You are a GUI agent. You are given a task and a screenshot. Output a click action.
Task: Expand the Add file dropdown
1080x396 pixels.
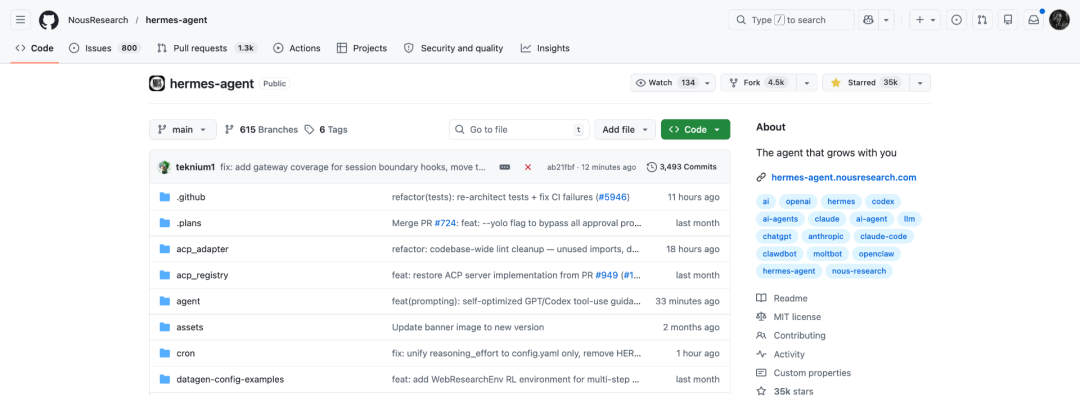coord(625,129)
